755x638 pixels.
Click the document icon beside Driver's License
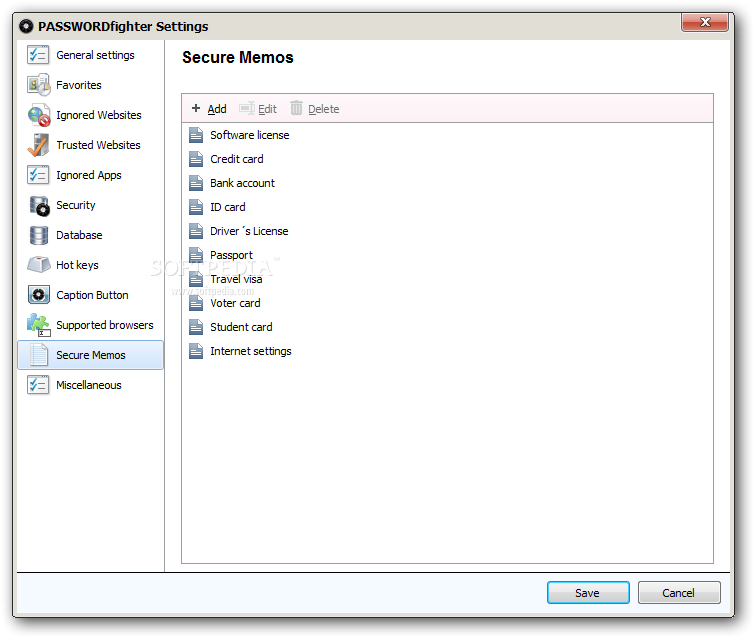(196, 232)
